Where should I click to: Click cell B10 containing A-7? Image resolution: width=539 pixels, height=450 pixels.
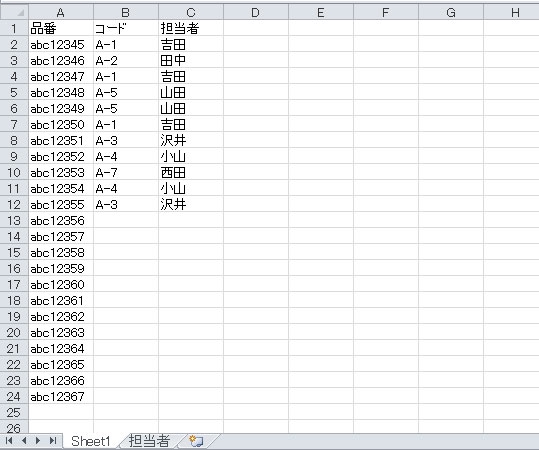126,172
